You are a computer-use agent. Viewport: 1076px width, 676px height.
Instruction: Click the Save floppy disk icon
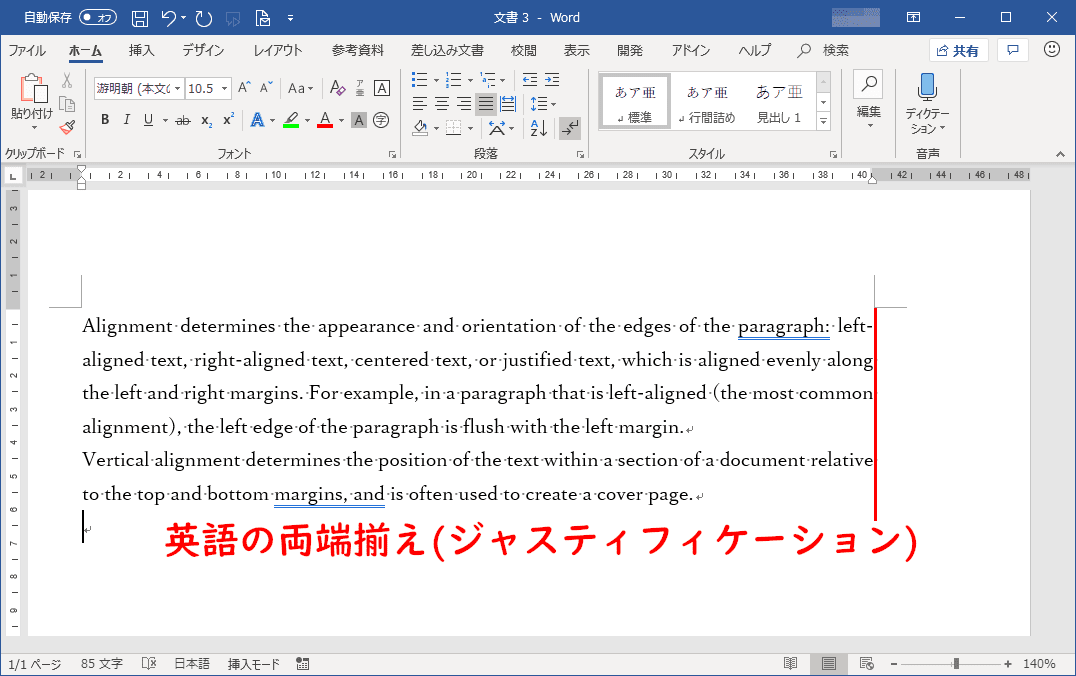coord(140,18)
